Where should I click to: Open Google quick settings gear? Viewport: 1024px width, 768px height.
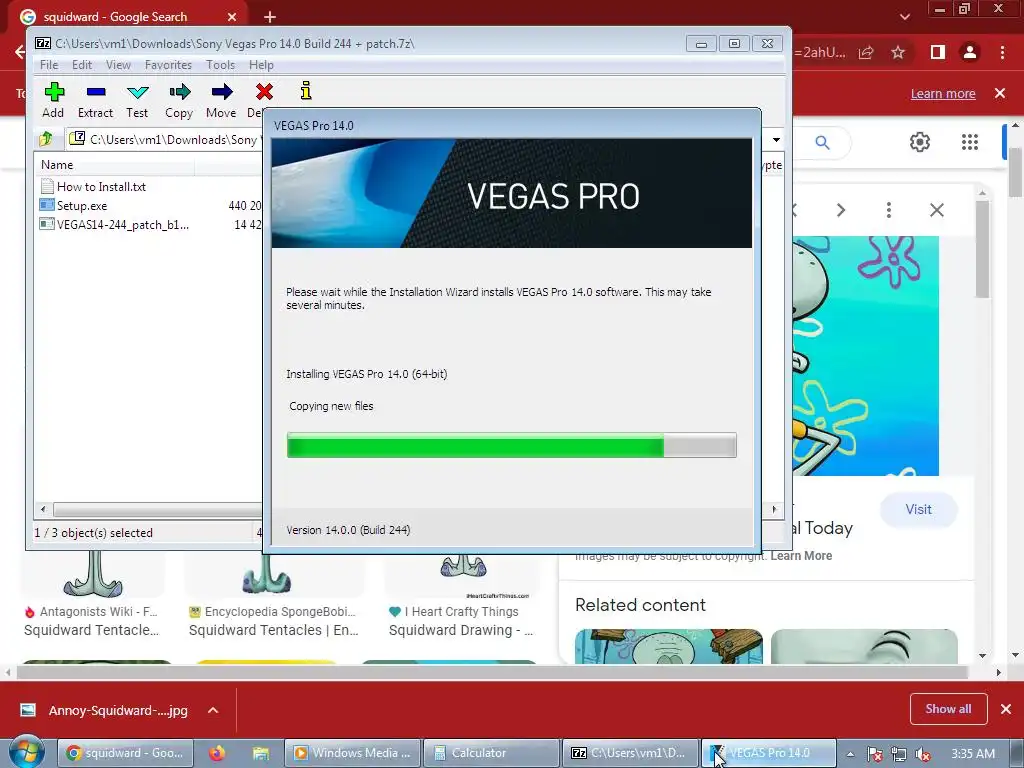click(920, 142)
